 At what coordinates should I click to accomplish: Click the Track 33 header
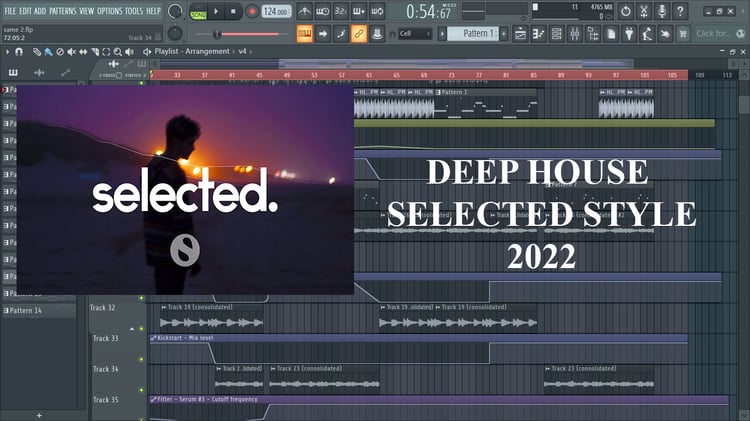(117, 349)
